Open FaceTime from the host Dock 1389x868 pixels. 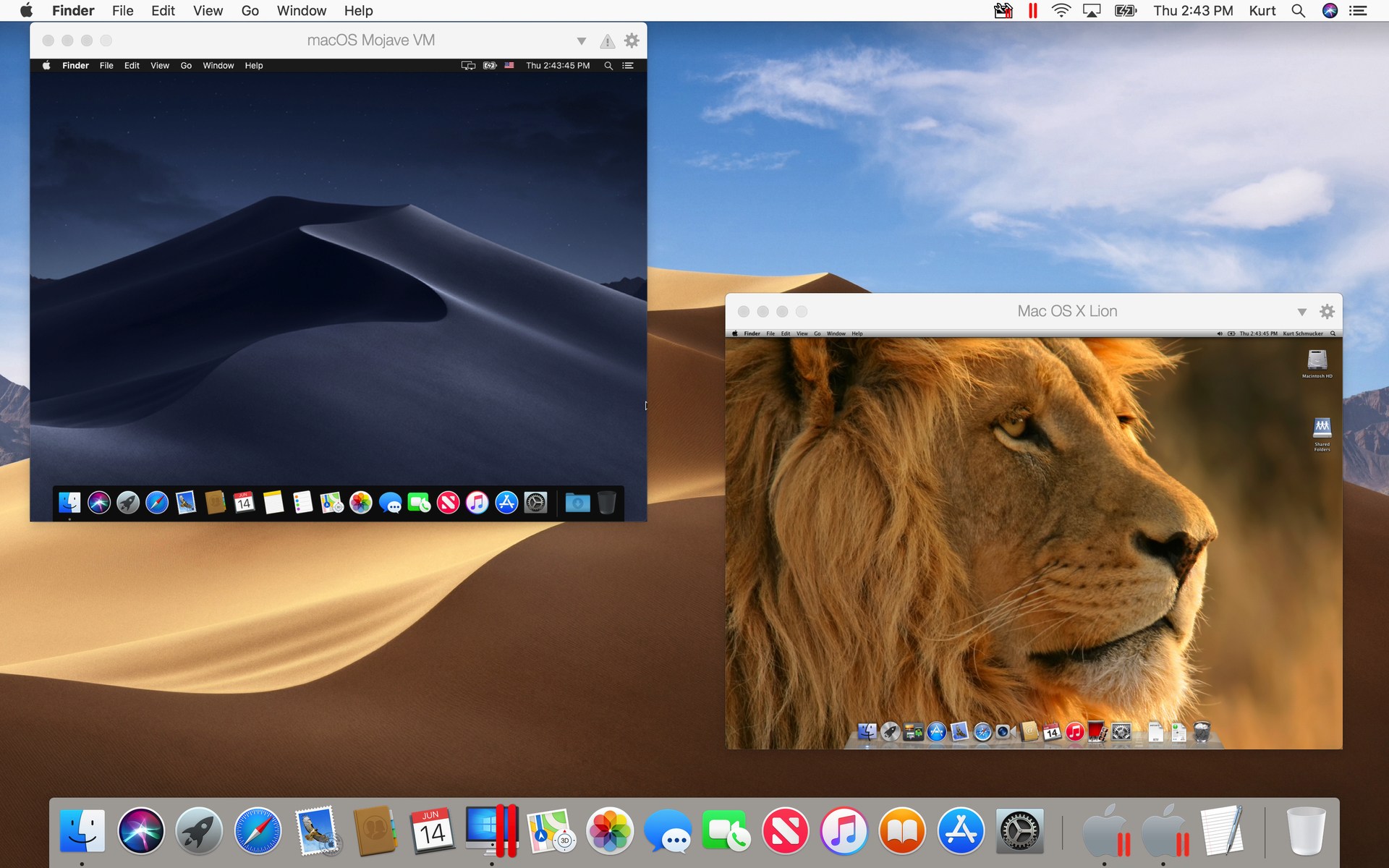(726, 830)
